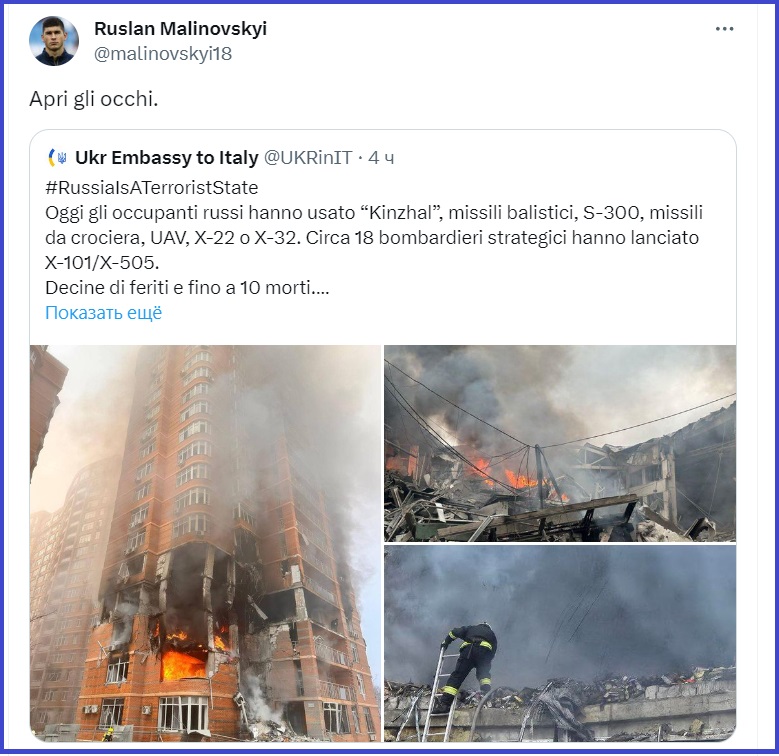
Task: Select the 'Apri gli occhi.' tweet text
Action: [x=93, y=99]
